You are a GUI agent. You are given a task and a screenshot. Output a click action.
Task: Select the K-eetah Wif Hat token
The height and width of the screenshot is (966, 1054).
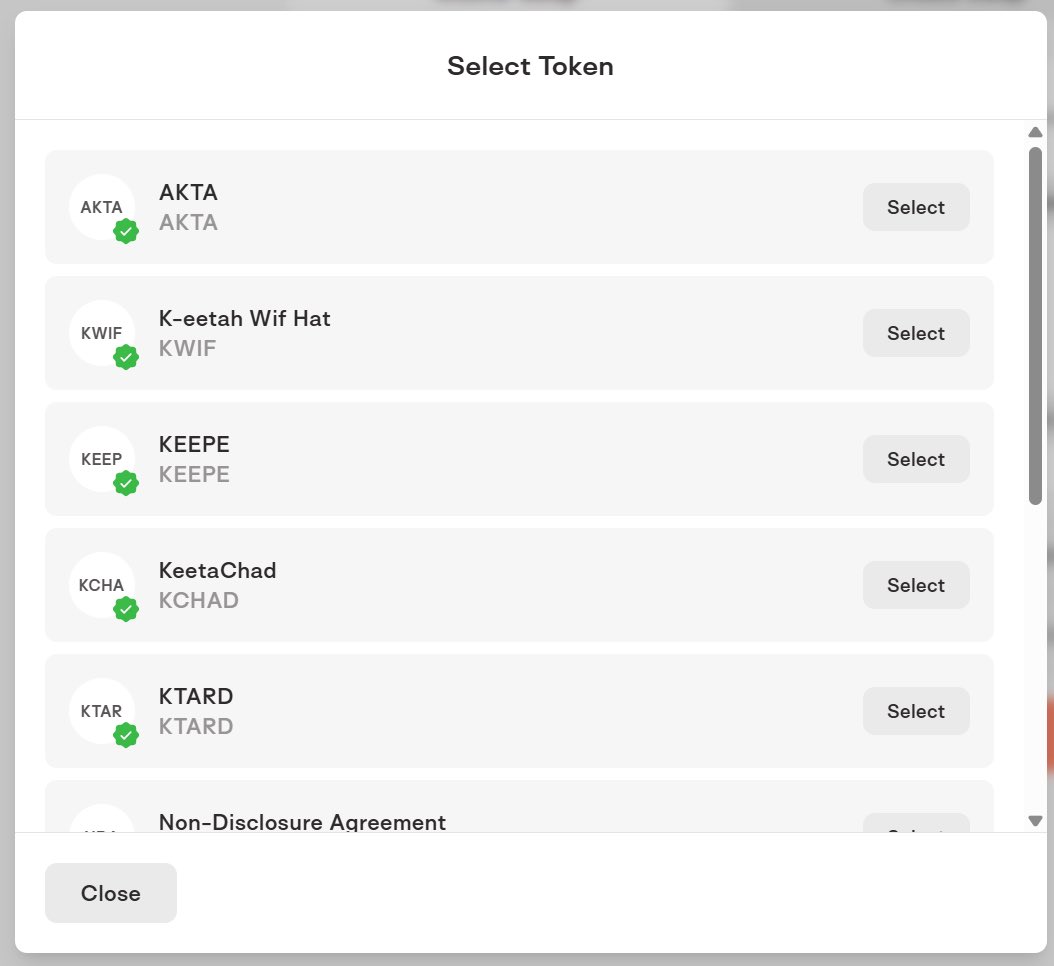coord(915,333)
